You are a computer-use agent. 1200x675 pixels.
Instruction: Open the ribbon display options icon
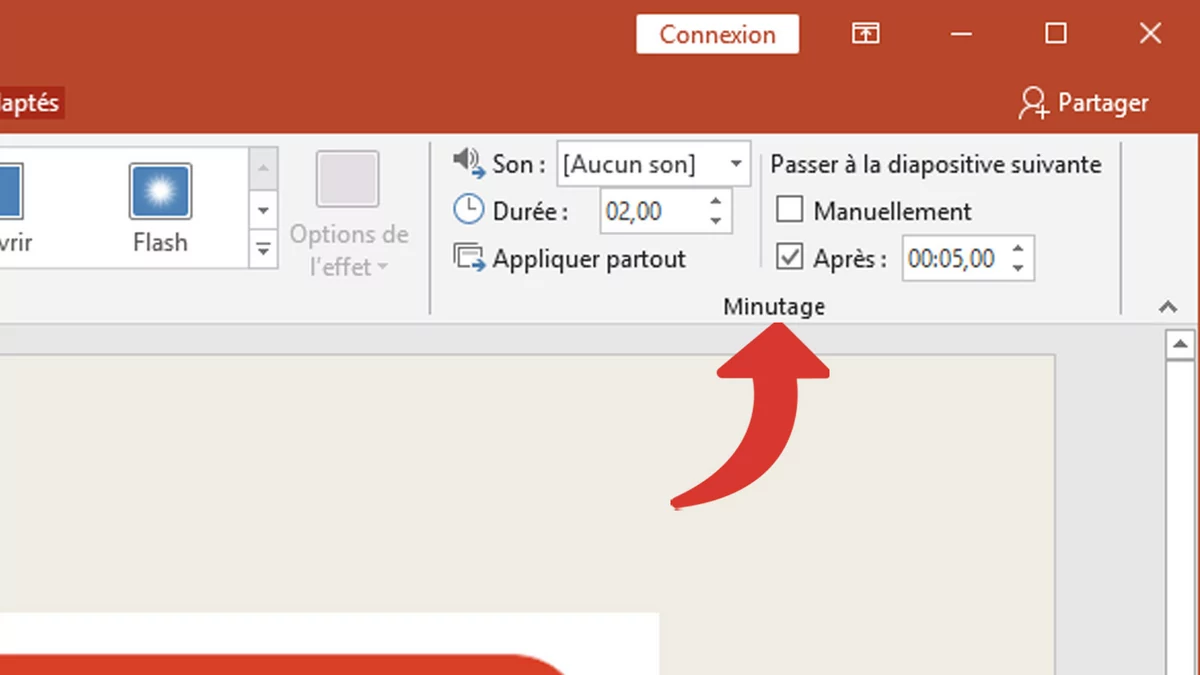(865, 34)
